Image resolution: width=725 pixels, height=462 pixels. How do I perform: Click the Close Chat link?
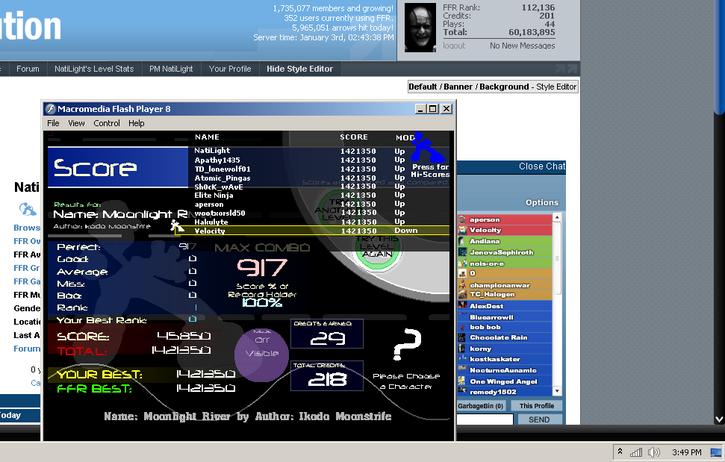(x=541, y=166)
